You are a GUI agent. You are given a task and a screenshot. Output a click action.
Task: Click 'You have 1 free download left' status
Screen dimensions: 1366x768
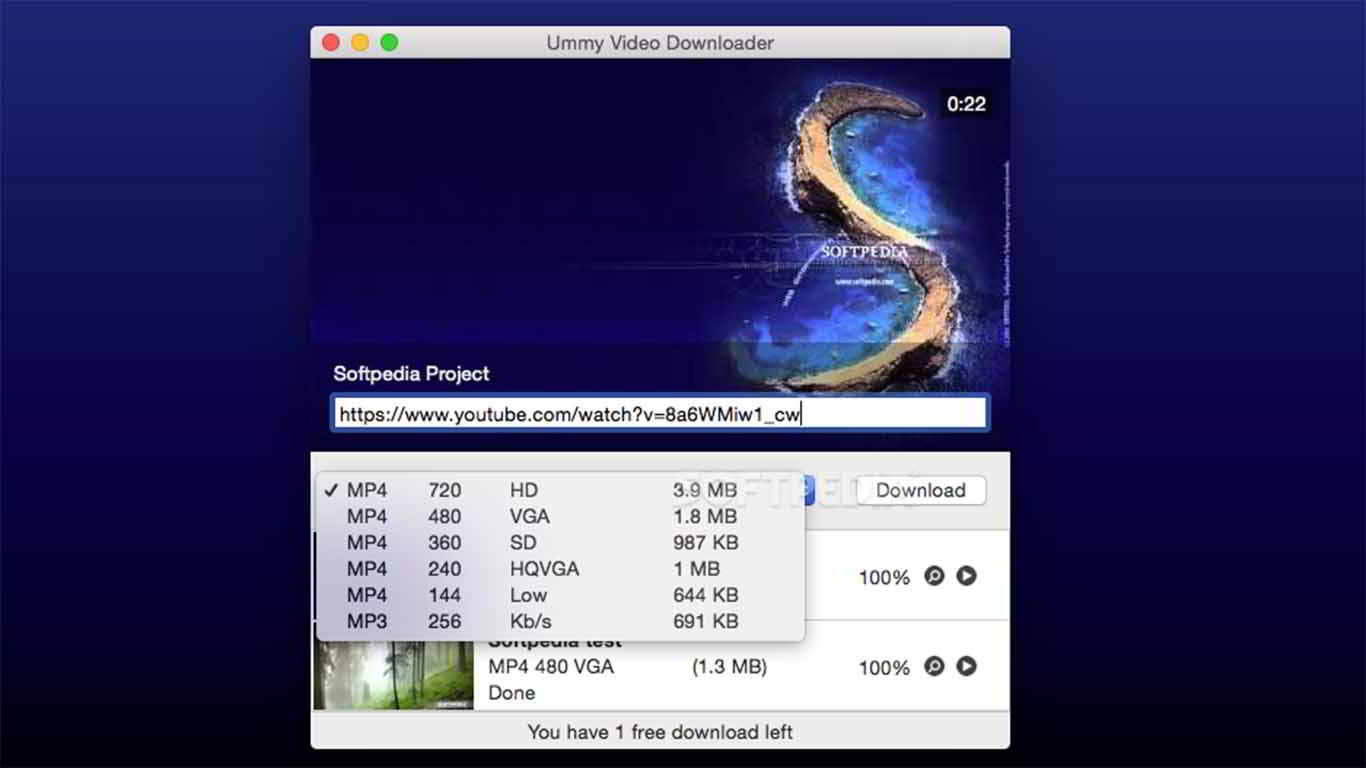point(660,732)
